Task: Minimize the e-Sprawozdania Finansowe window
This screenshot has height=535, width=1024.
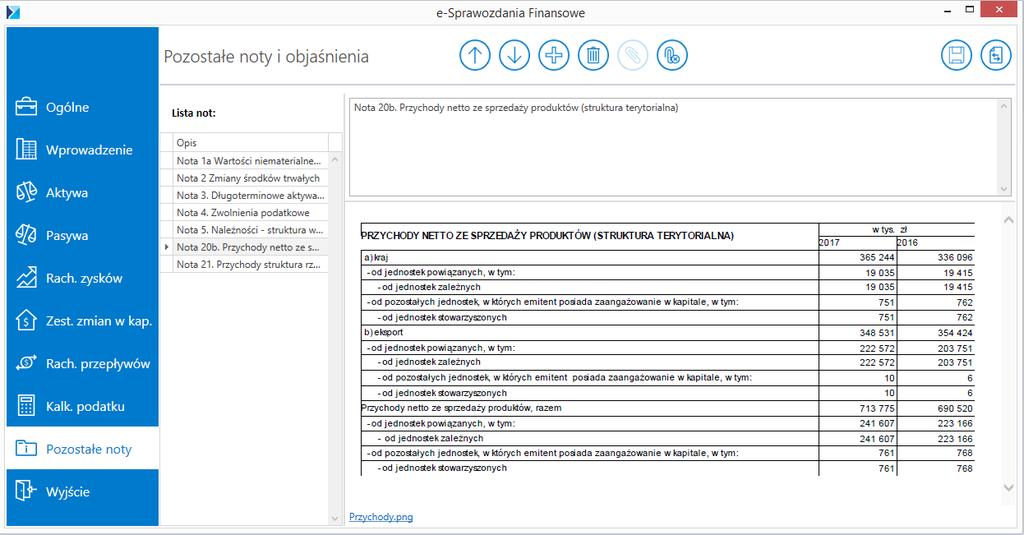Action: point(948,11)
